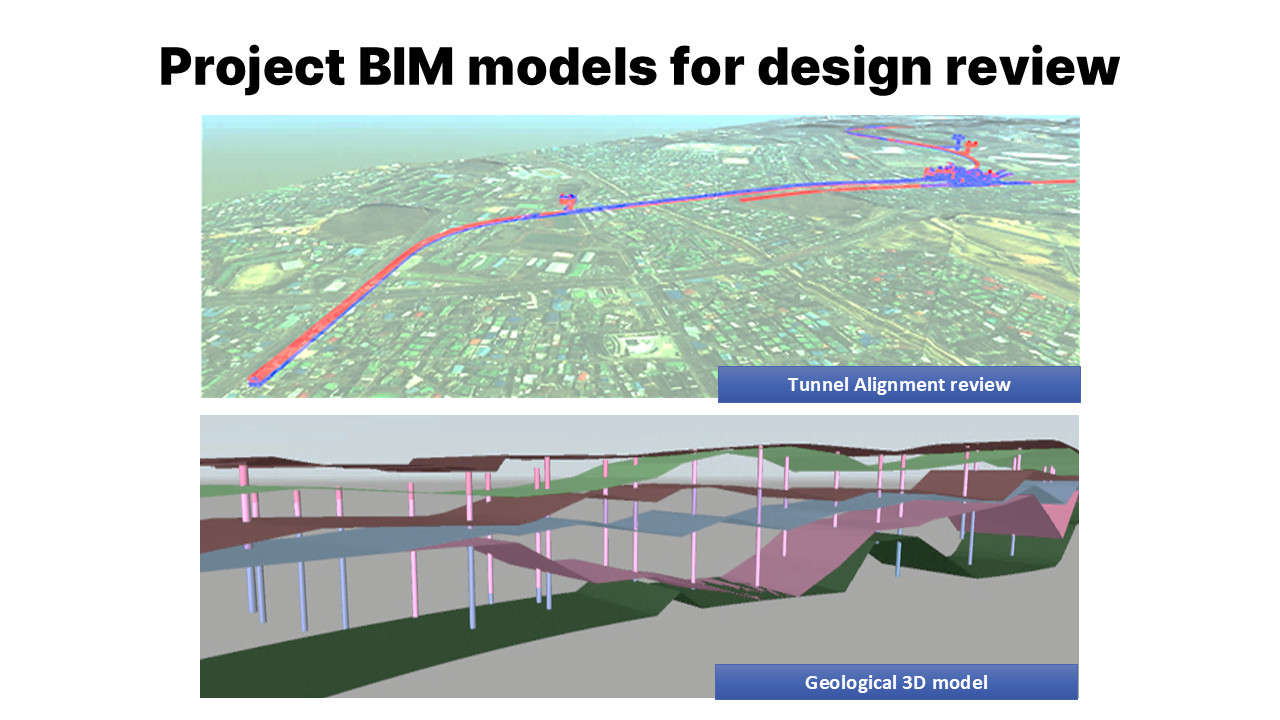Click the word 'Geological' in the lower label
Image resolution: width=1280 pixels, height=720 pixels.
coord(853,682)
